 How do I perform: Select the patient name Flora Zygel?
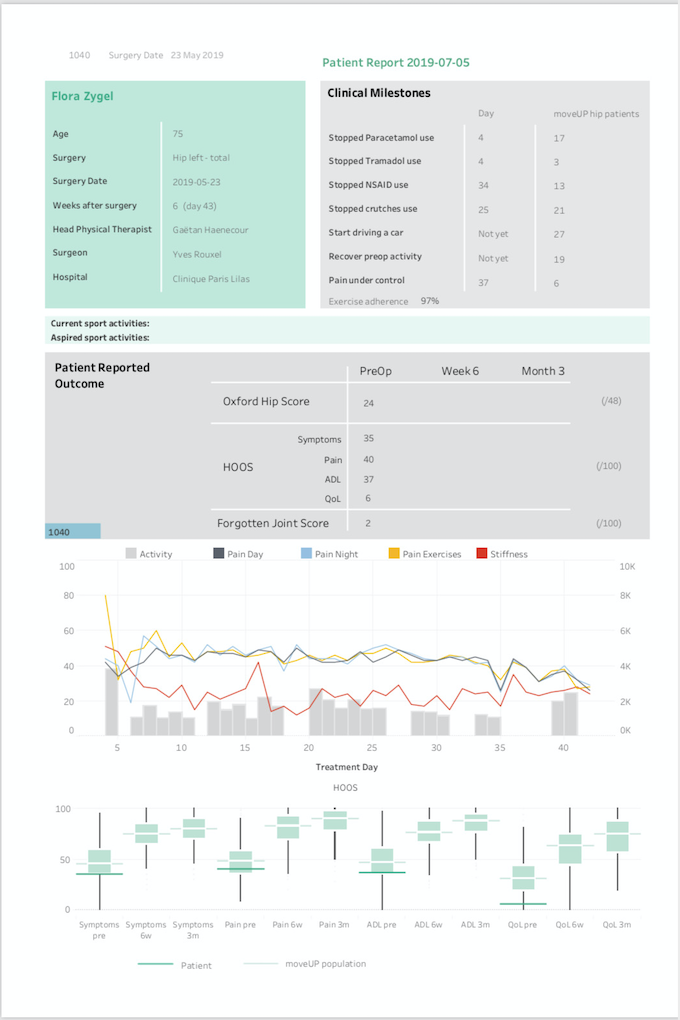pos(83,96)
